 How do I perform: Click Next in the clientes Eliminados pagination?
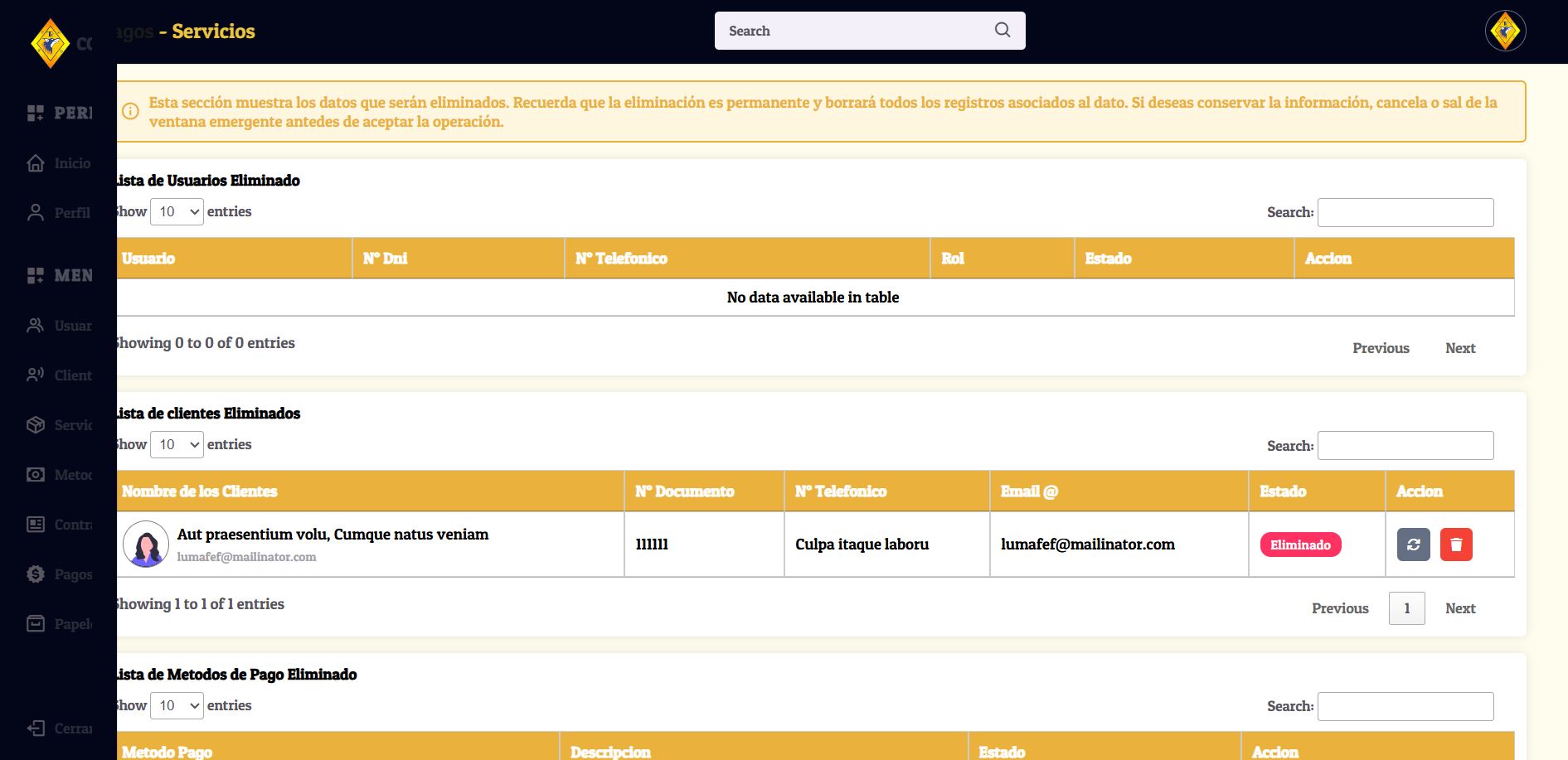1459,608
